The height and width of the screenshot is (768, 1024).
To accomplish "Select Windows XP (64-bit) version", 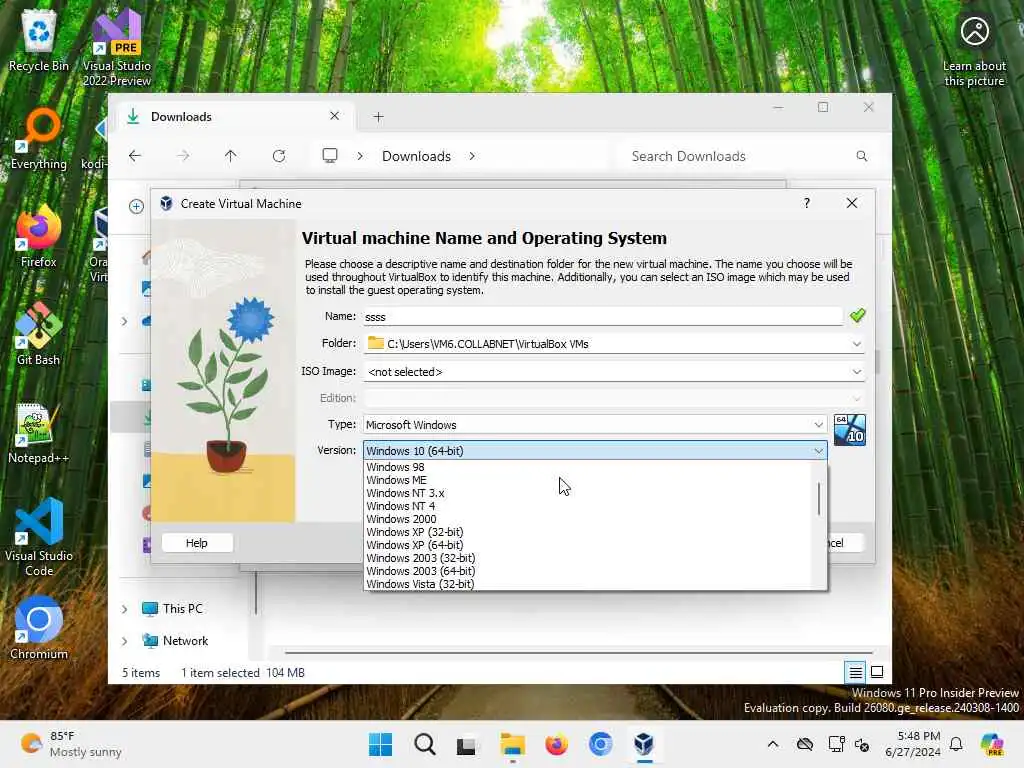I will [x=588, y=545].
